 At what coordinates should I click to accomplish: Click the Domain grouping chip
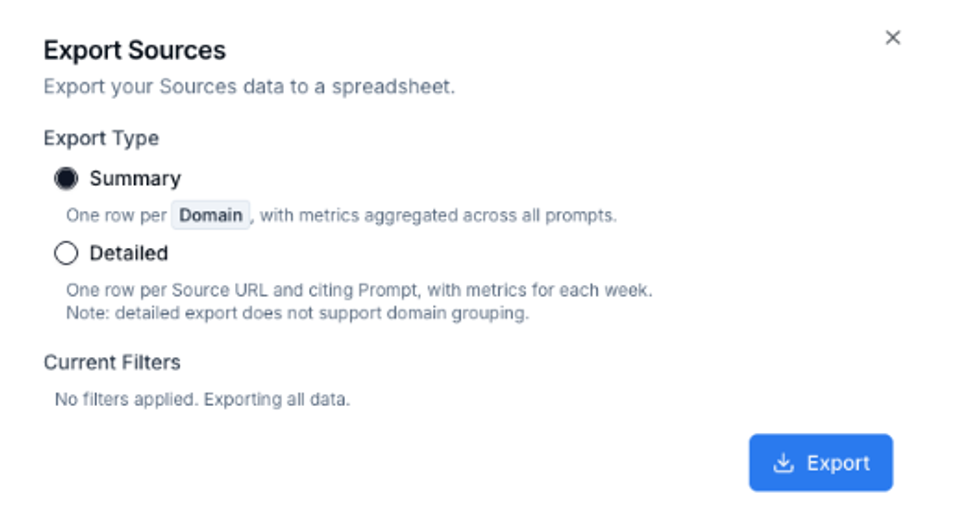coord(211,215)
